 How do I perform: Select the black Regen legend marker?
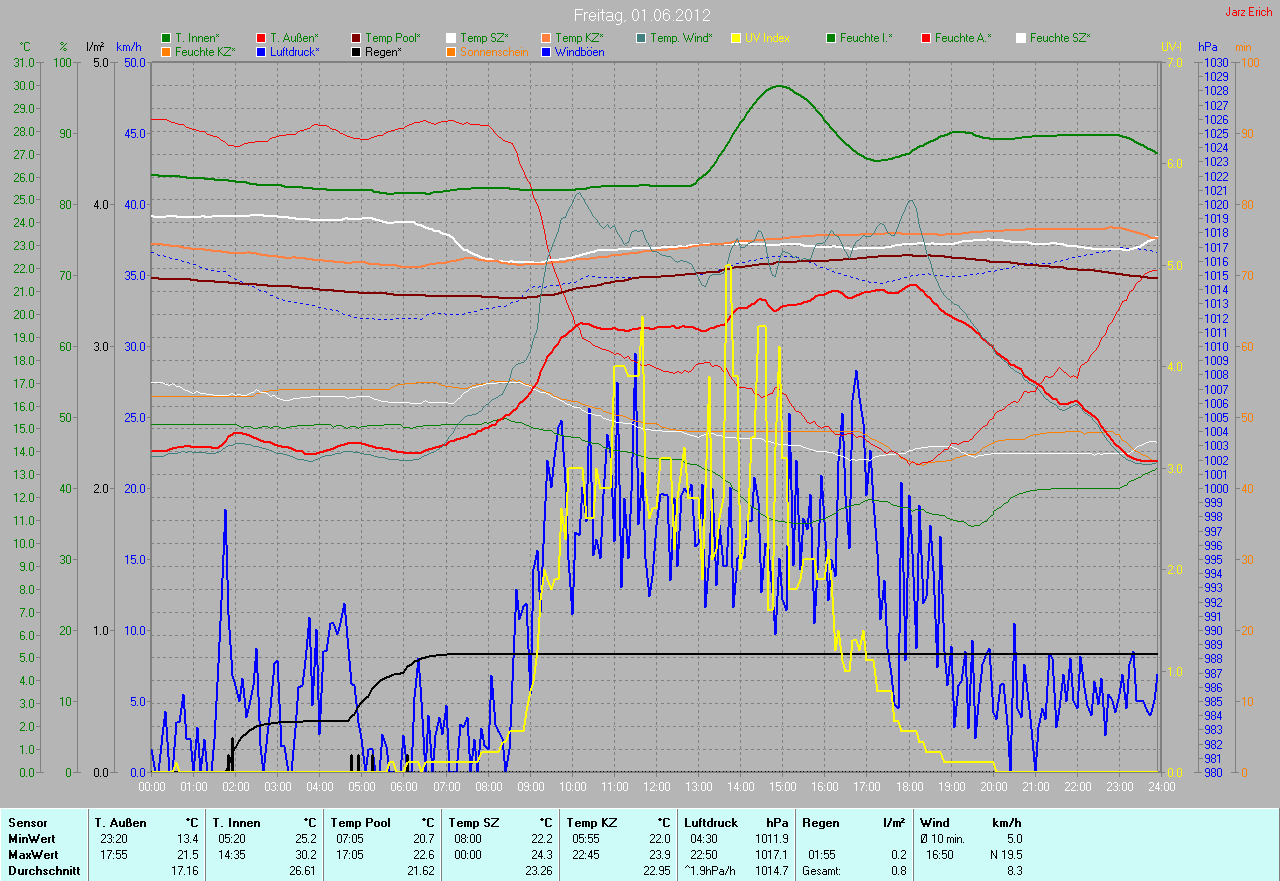[x=357, y=51]
